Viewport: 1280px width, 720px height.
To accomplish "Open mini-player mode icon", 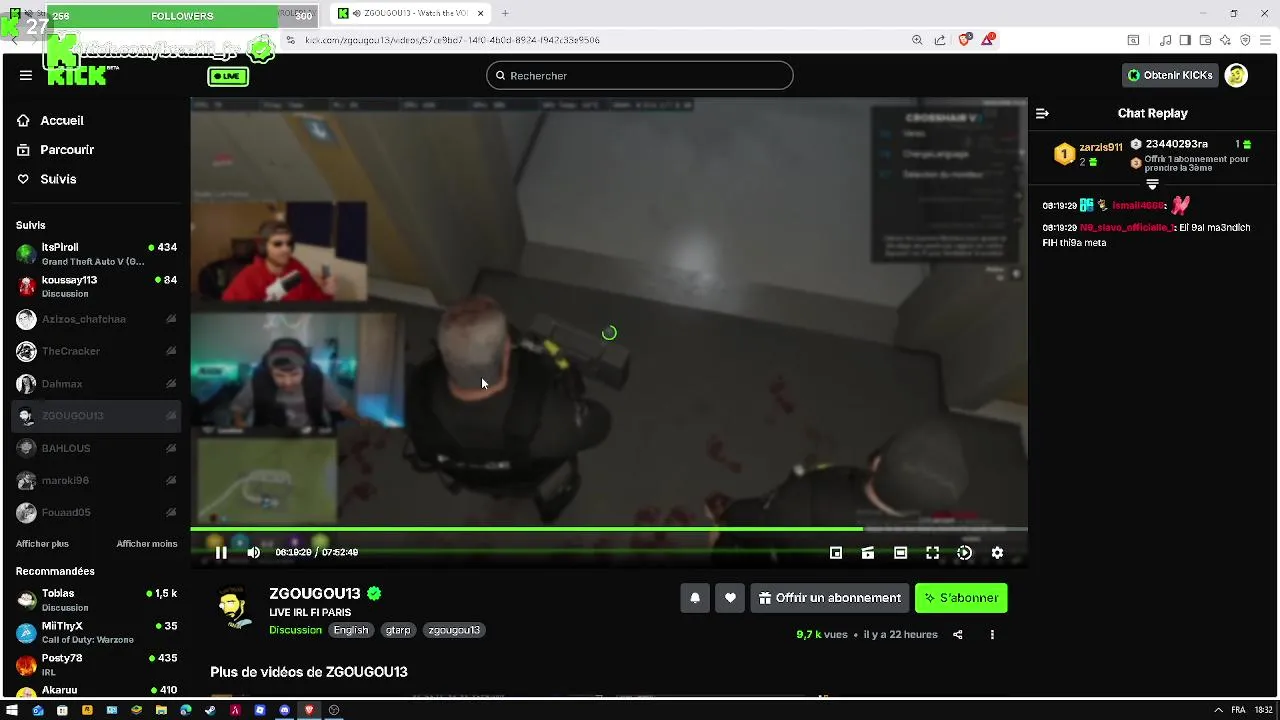I will point(836,552).
